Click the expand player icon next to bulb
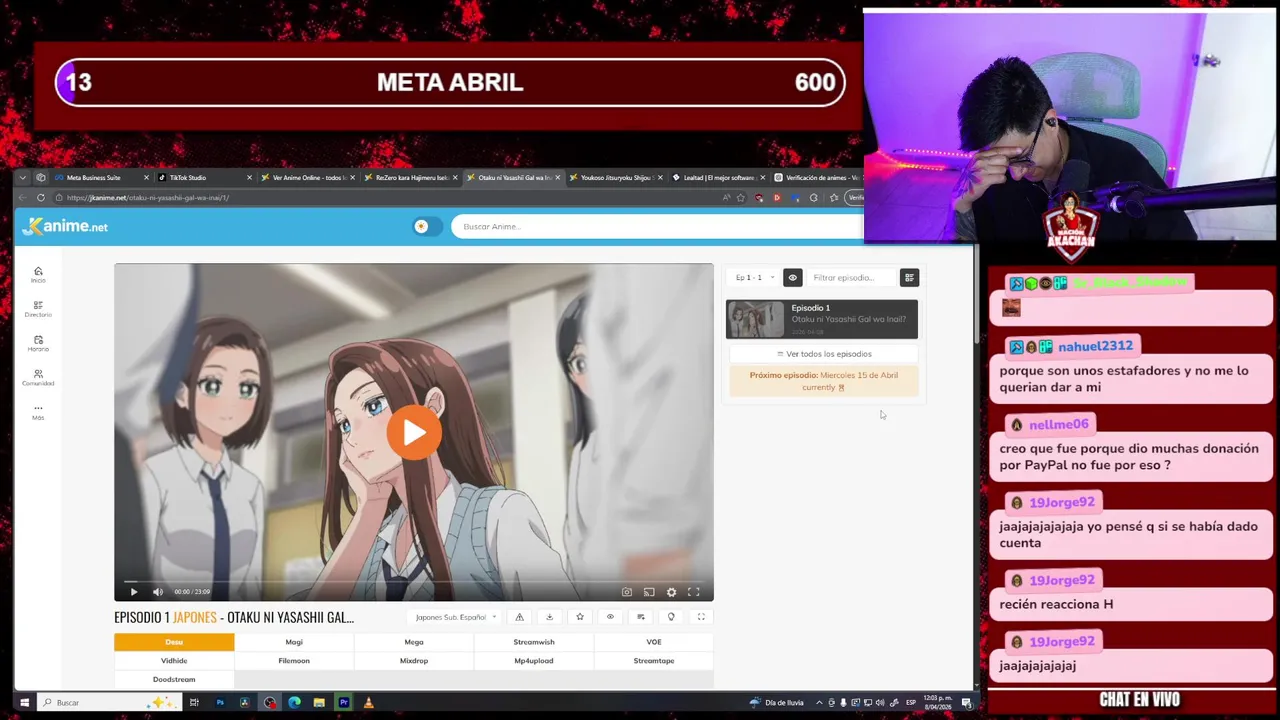Screen dimensions: 1280x720 pyautogui.click(x=701, y=617)
